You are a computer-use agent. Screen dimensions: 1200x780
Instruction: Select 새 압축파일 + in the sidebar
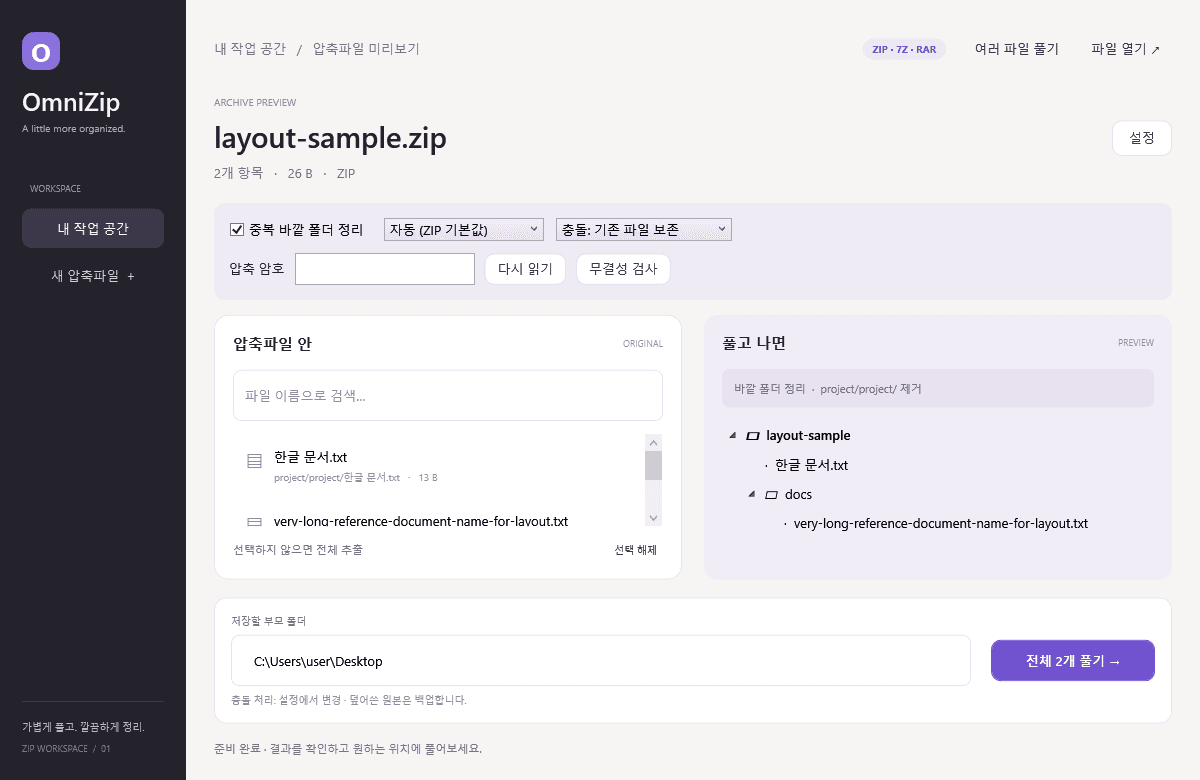[x=93, y=276]
